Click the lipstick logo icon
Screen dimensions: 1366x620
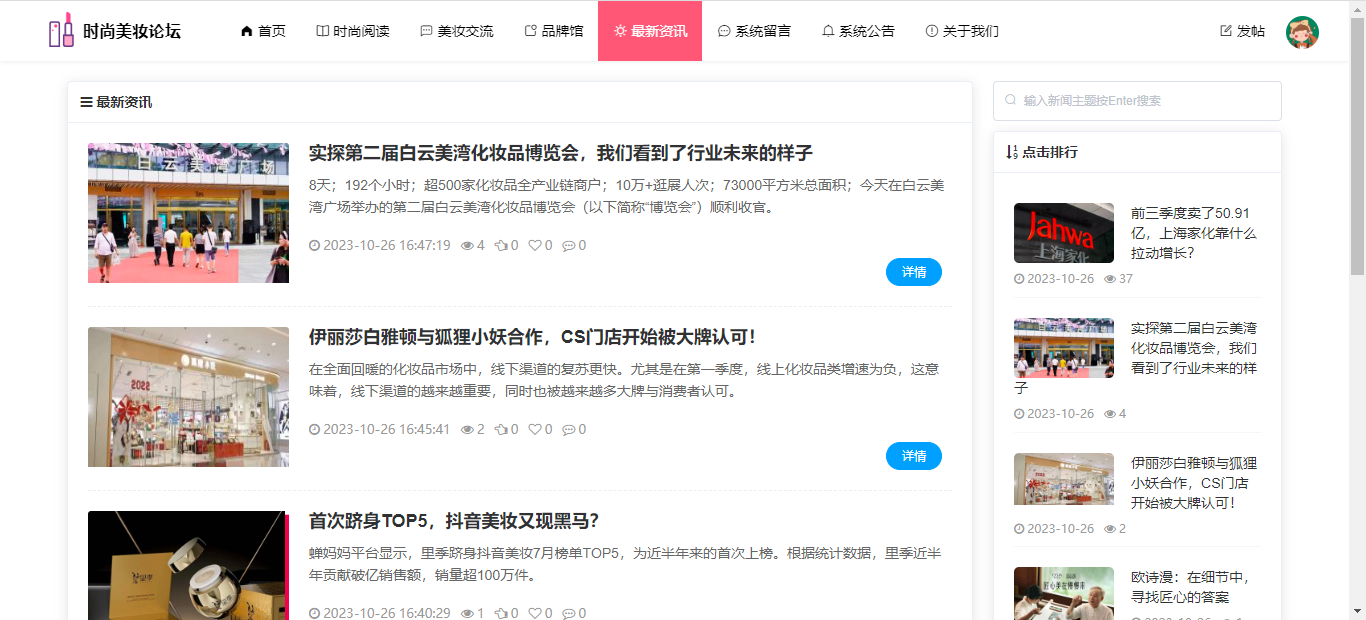pyautogui.click(x=62, y=30)
